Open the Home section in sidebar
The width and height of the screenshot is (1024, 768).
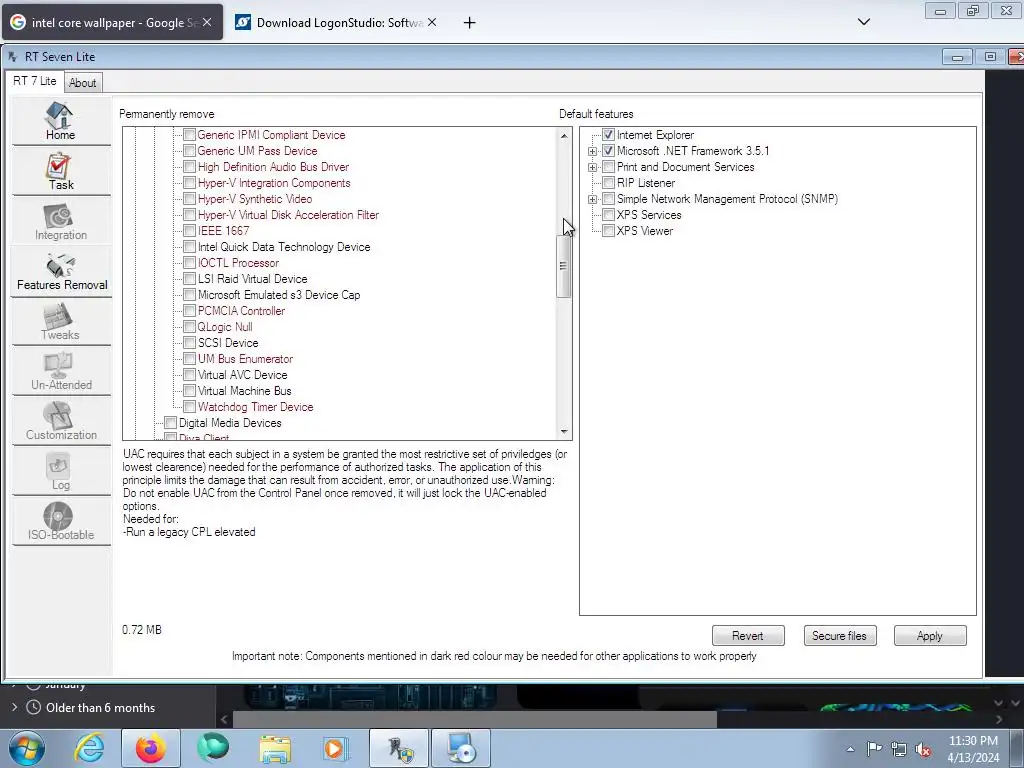(x=61, y=121)
